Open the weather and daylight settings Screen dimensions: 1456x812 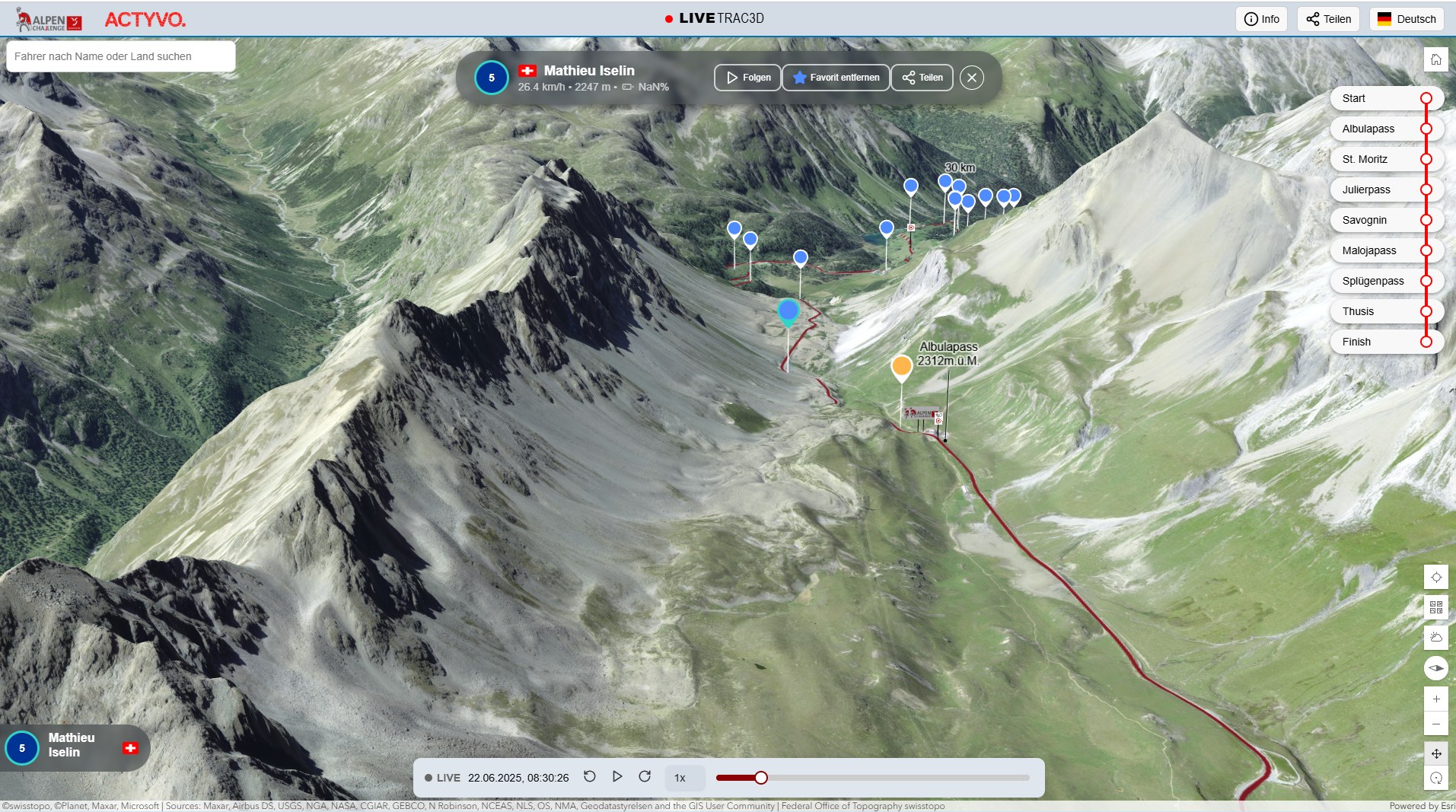tap(1435, 638)
